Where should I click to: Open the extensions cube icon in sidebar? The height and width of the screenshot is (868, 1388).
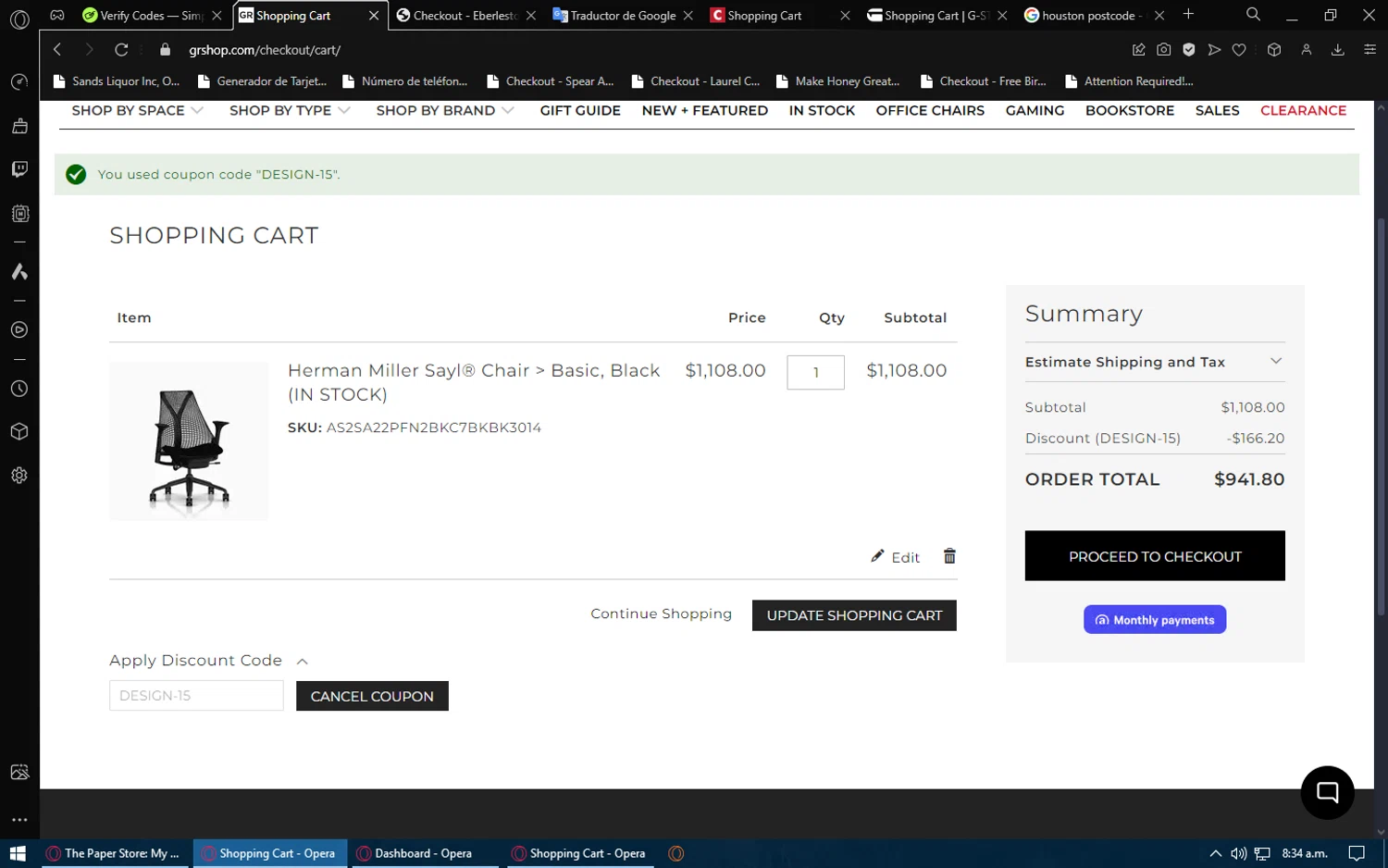click(x=19, y=432)
